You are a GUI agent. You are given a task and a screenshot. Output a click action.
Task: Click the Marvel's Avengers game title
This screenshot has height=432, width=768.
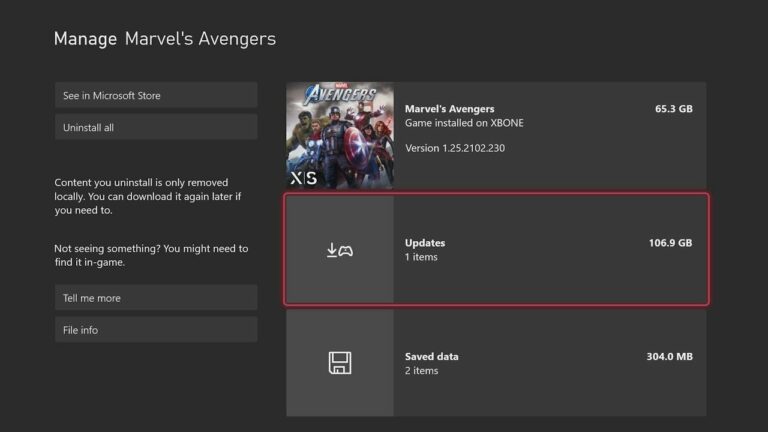449,109
